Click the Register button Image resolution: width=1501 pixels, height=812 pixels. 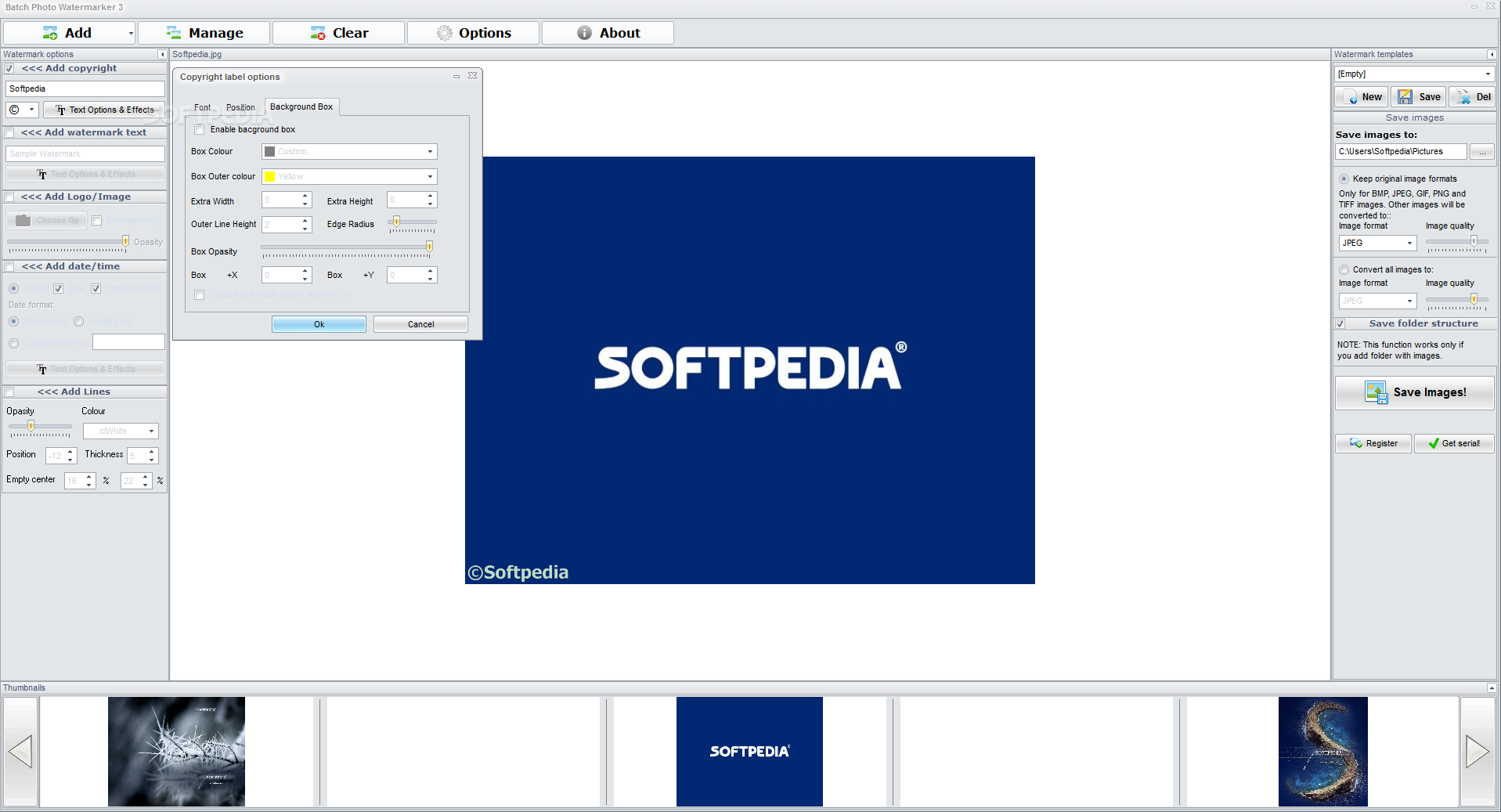point(1373,443)
